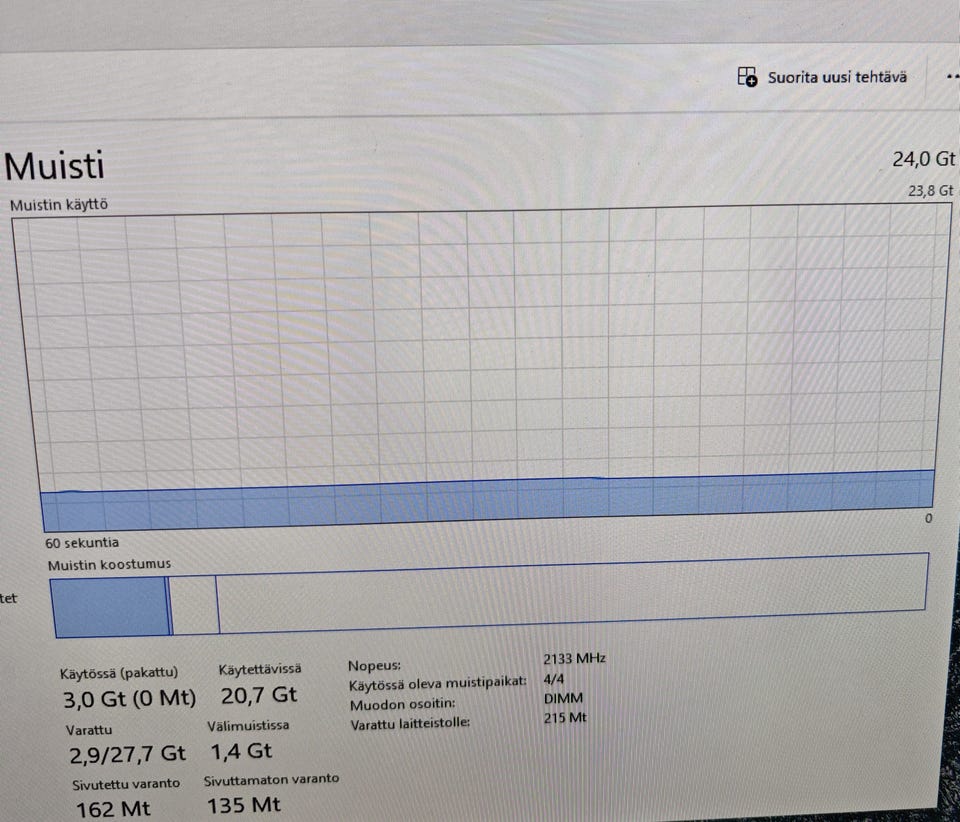Click the 'Varattu' label
Image resolution: width=960 pixels, height=822 pixels.
click(x=89, y=730)
